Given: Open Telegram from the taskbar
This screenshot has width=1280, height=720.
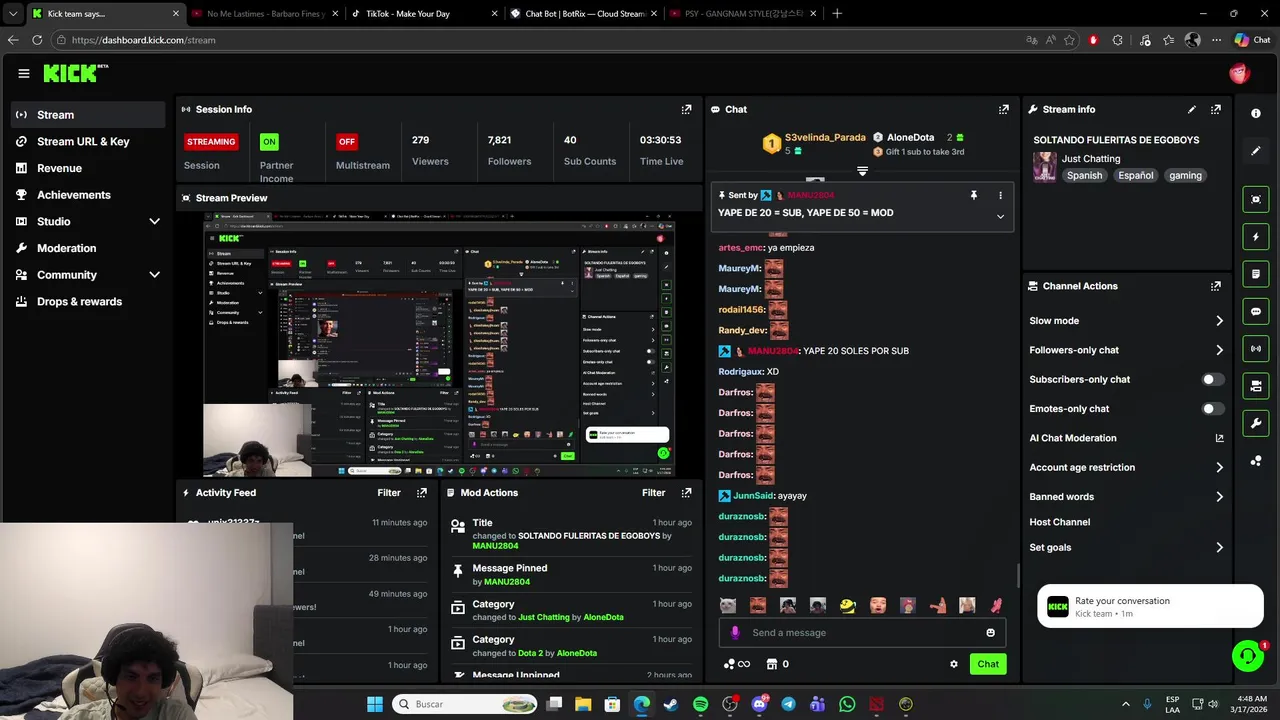Looking at the screenshot, I should pyautogui.click(x=788, y=704).
